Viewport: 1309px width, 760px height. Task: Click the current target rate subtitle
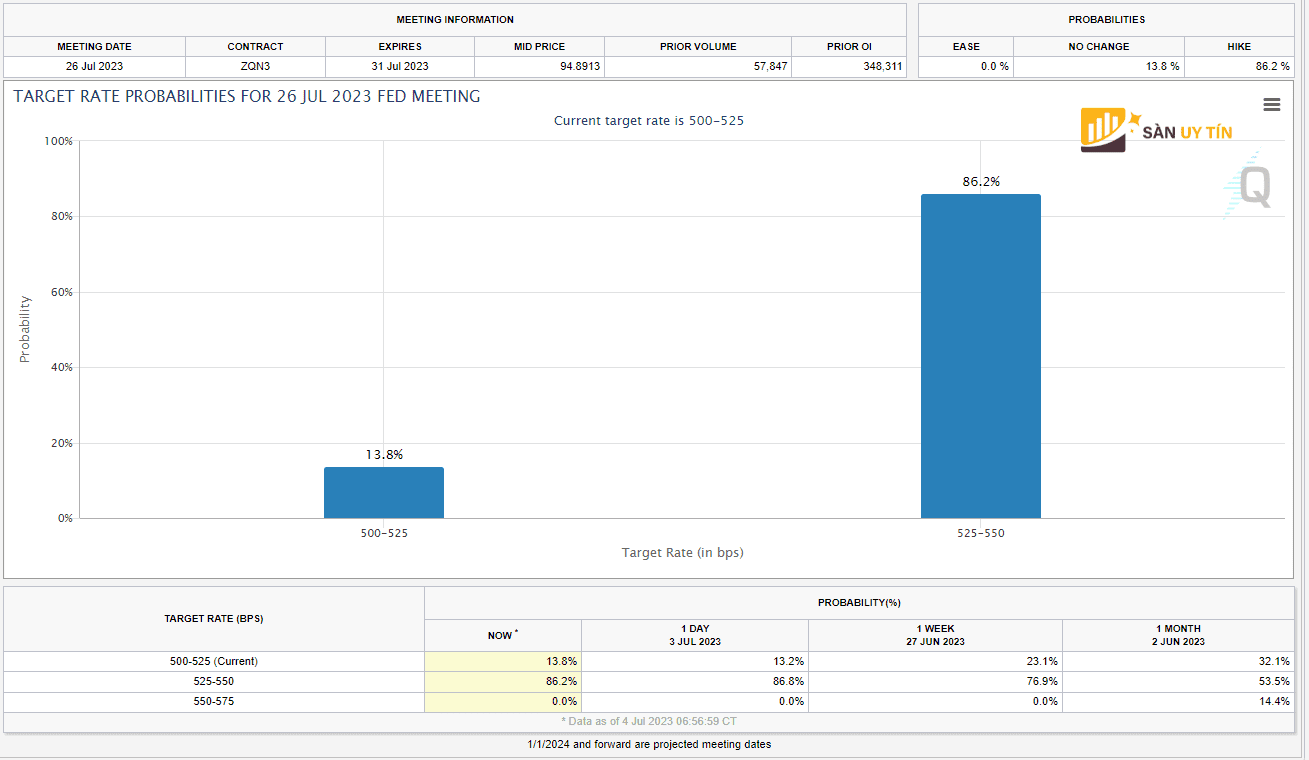coord(649,121)
